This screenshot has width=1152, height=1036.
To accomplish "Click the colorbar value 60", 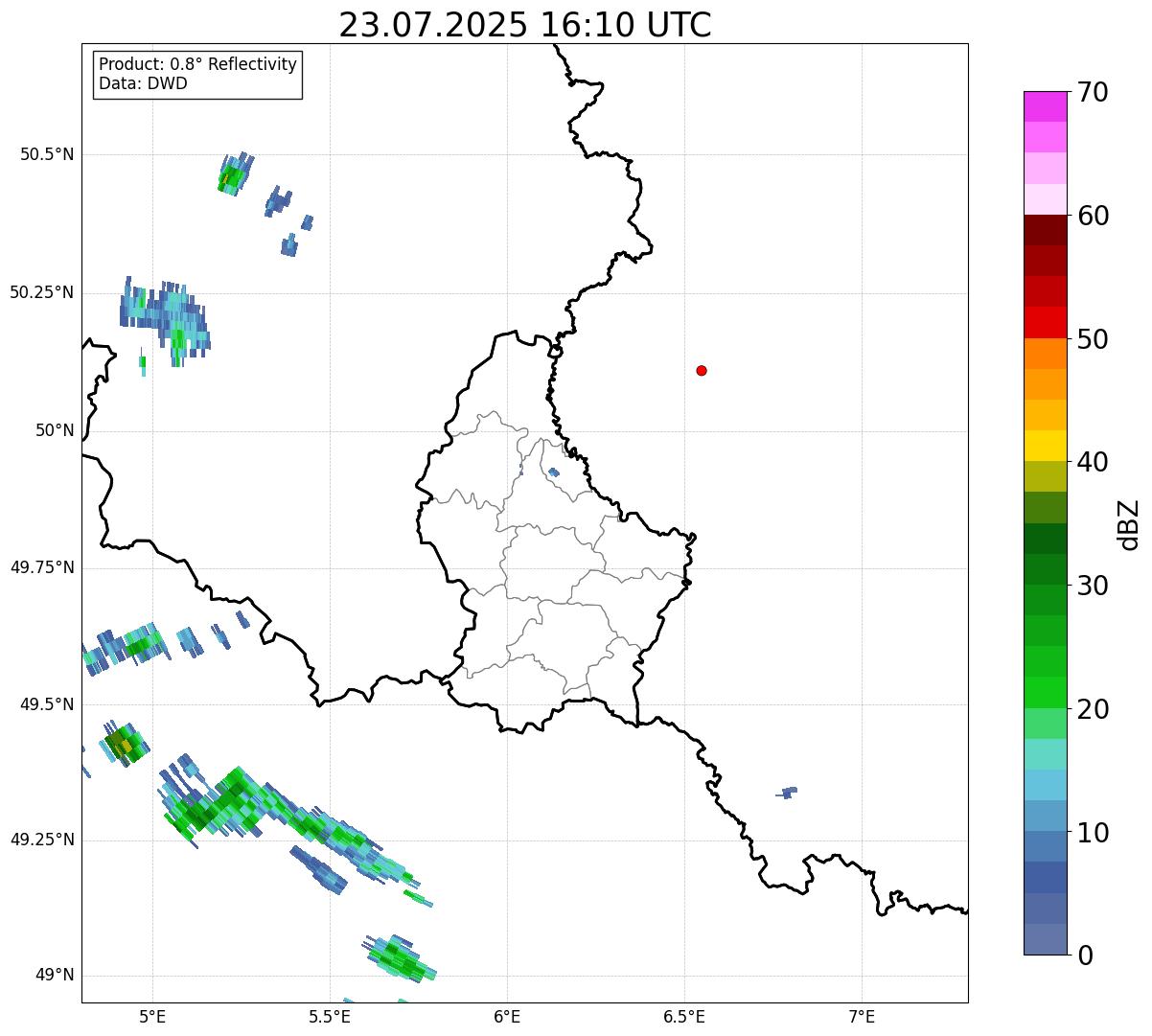I will 1093,217.
